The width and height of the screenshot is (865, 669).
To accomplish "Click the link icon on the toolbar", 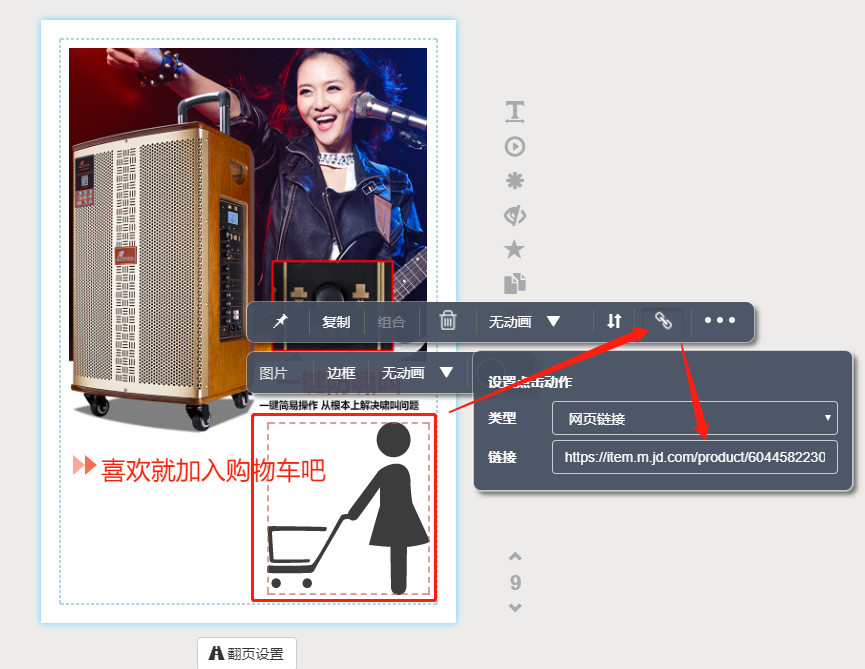I will (663, 321).
